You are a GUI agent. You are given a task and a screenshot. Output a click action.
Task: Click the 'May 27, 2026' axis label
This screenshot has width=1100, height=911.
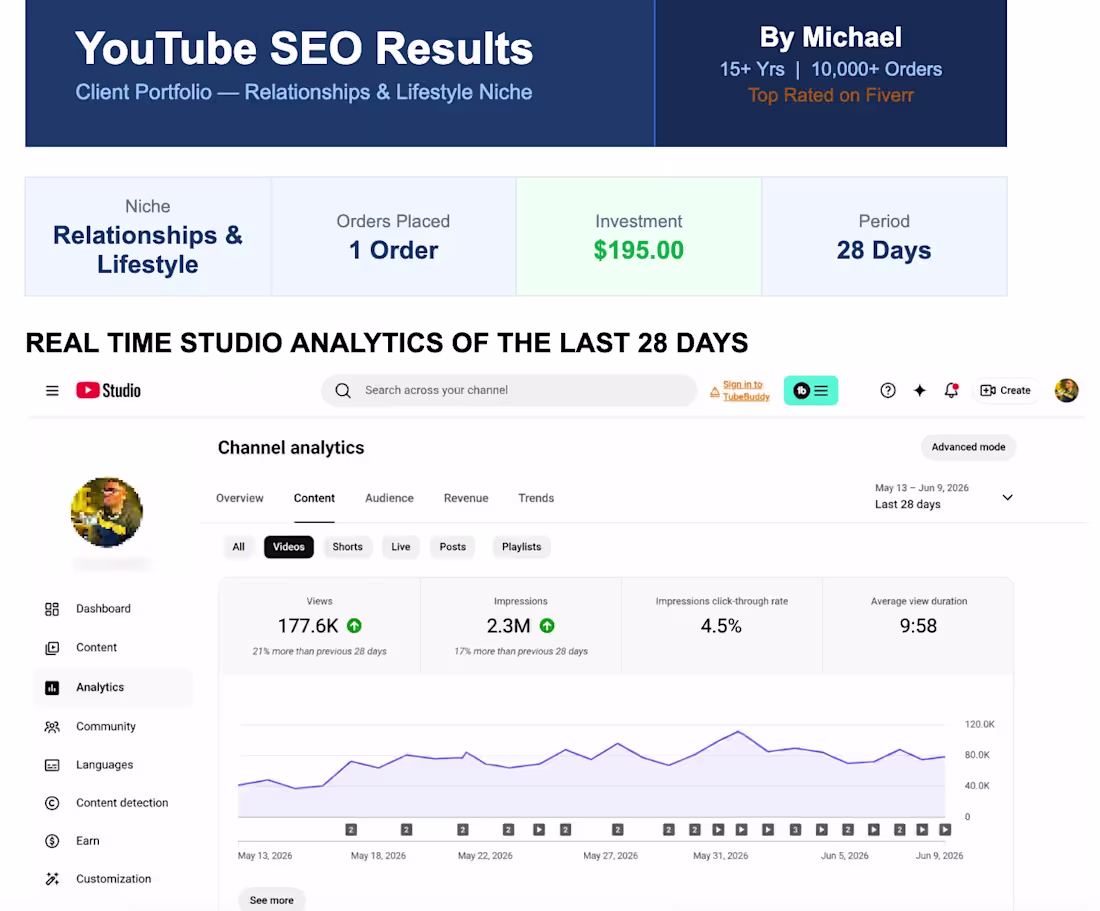[x=610, y=856]
